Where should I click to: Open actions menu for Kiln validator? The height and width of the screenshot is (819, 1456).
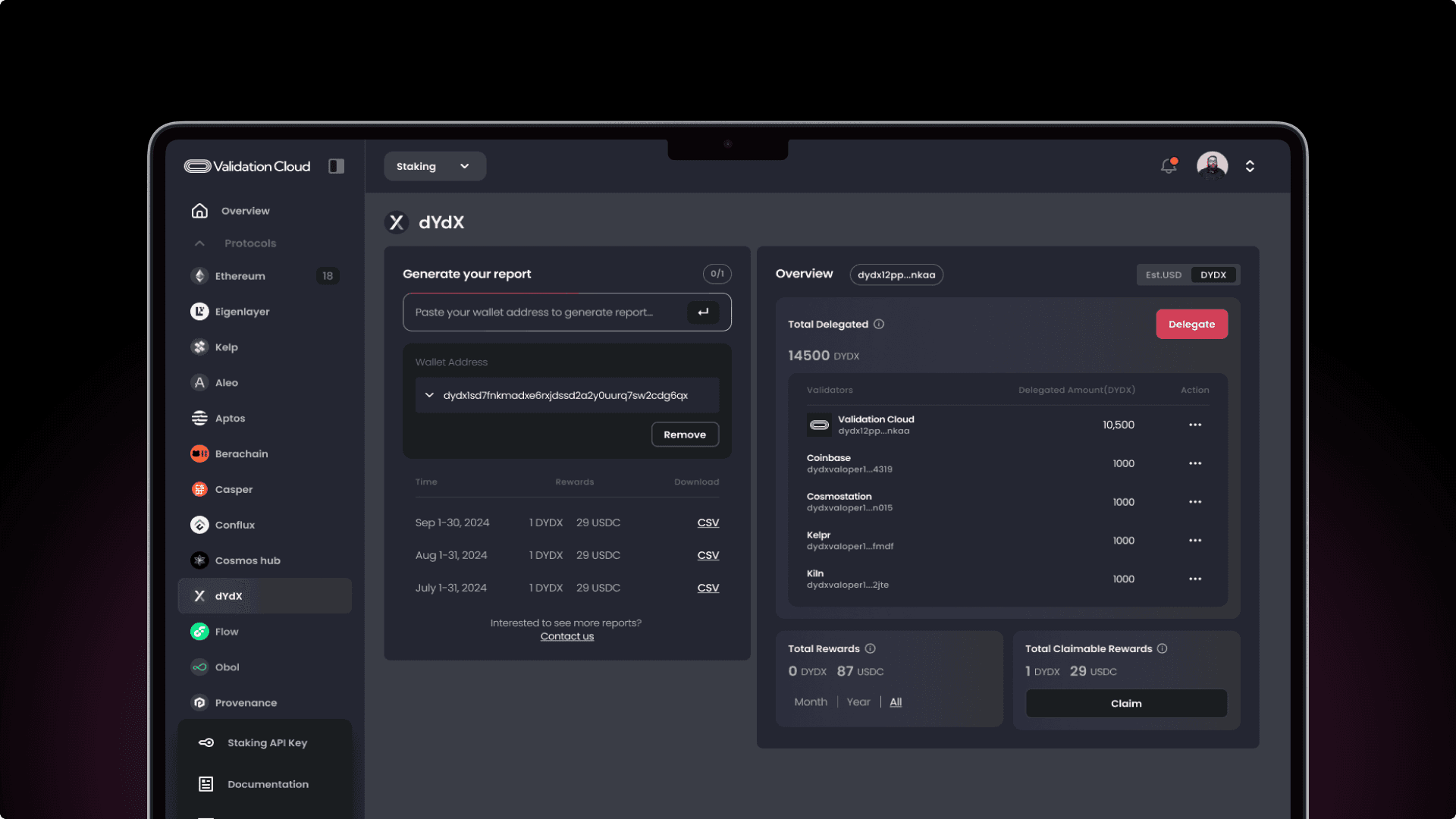coord(1195,579)
